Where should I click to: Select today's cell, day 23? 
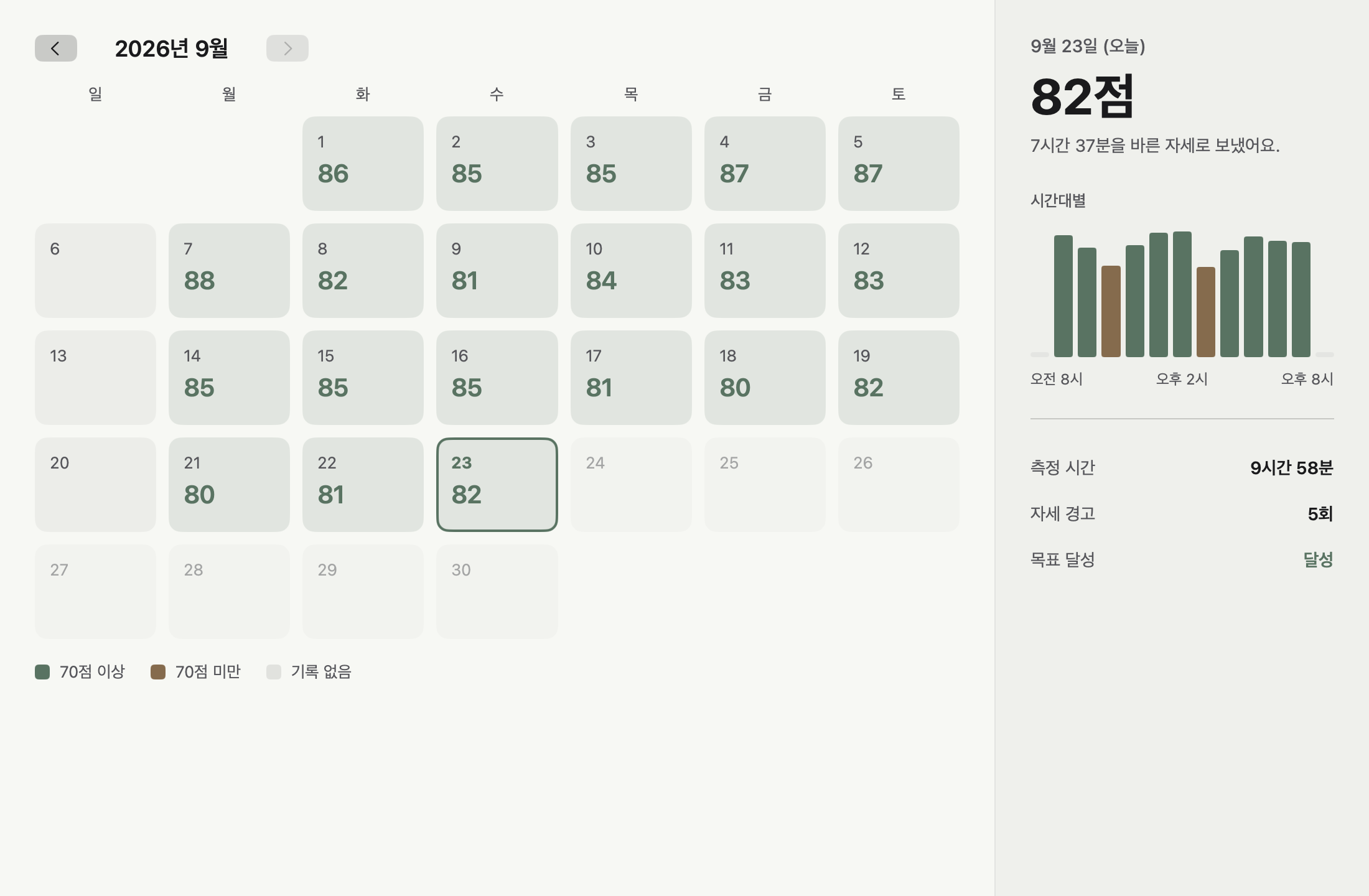click(x=497, y=485)
